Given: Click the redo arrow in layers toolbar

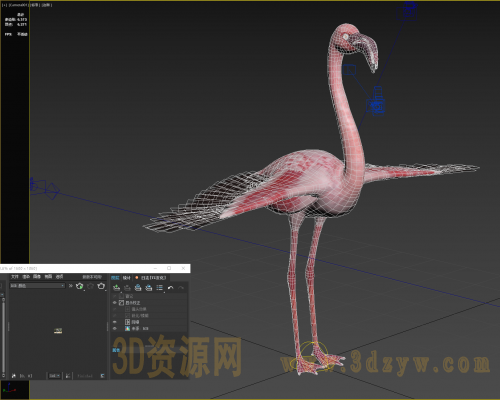Looking at the screenshot, I should 181,288.
